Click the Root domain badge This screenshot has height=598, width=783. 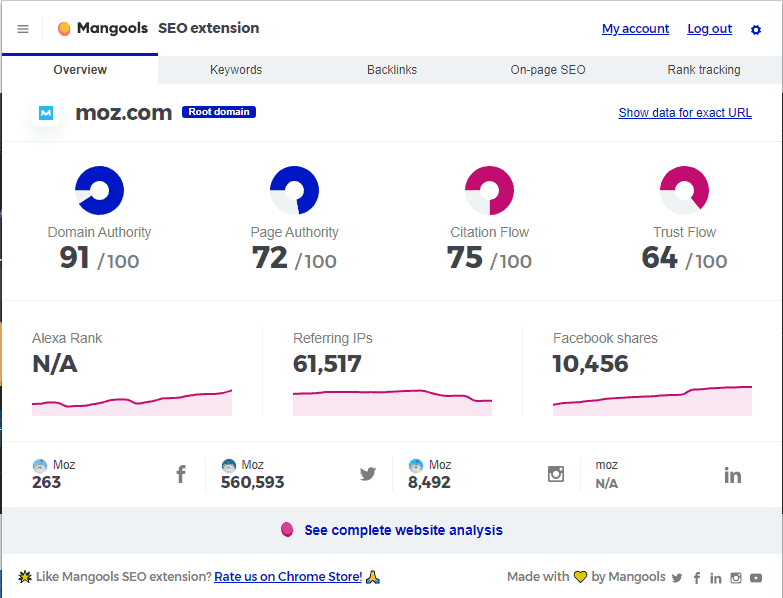tap(219, 112)
